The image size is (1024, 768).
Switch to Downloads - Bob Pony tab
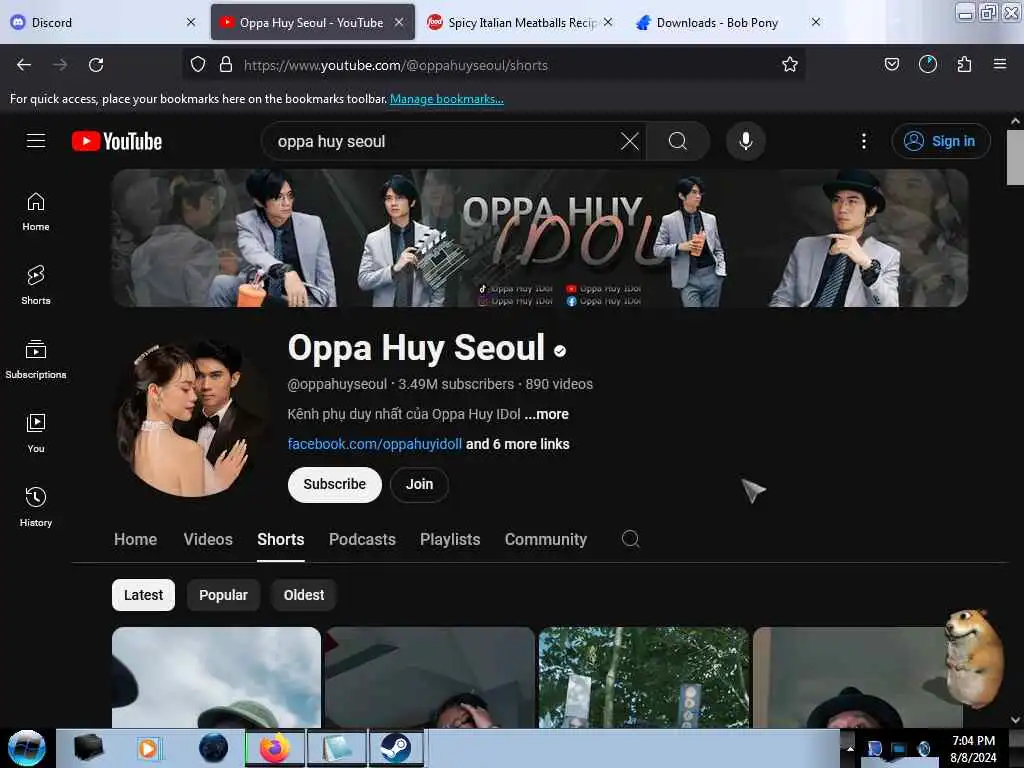point(716,23)
